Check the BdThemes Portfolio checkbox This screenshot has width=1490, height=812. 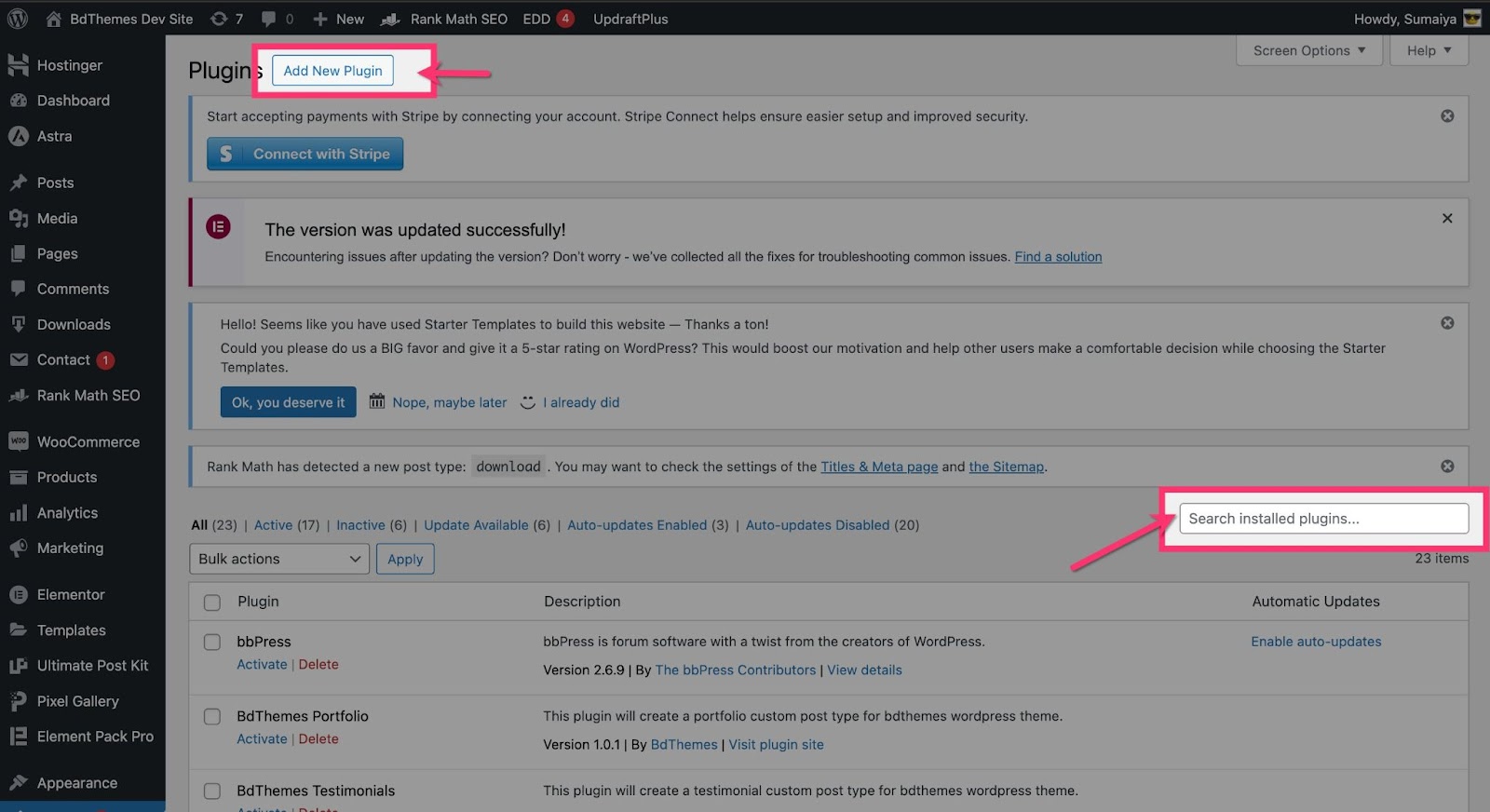(212, 717)
